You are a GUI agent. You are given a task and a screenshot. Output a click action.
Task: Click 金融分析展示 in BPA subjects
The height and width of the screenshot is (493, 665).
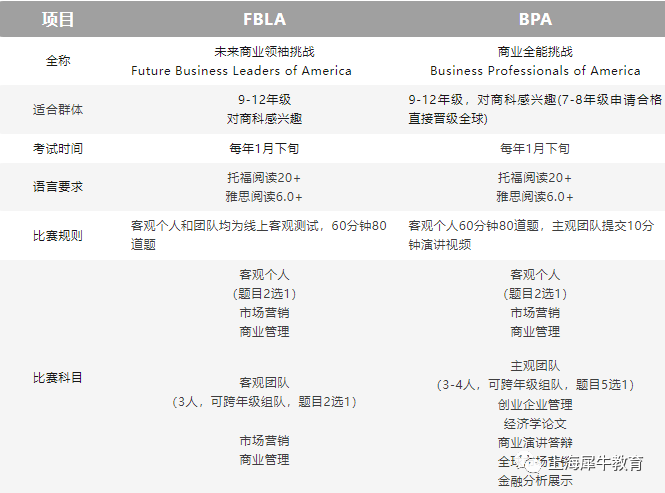(535, 481)
